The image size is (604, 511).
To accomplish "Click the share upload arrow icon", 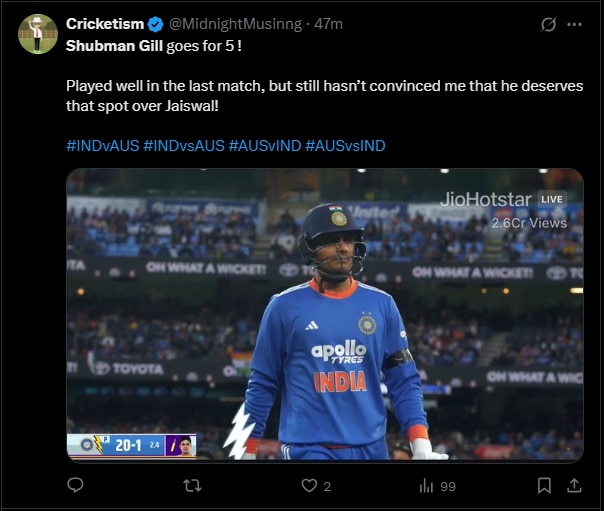I will [x=574, y=485].
